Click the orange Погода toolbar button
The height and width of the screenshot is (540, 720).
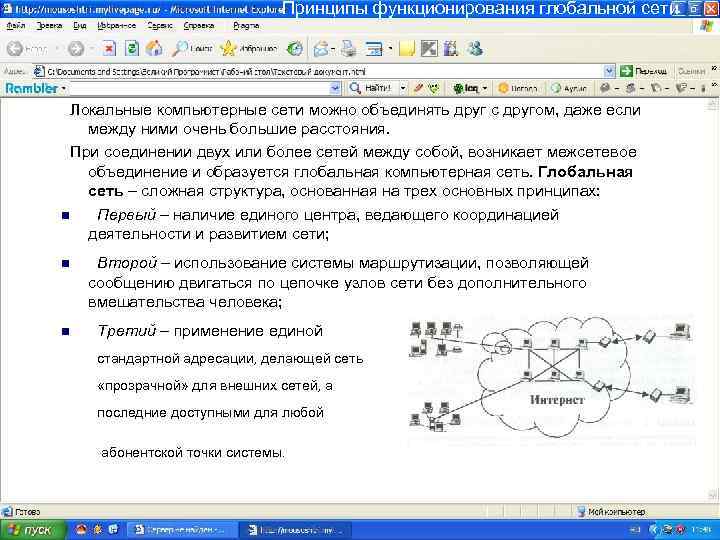[518, 88]
